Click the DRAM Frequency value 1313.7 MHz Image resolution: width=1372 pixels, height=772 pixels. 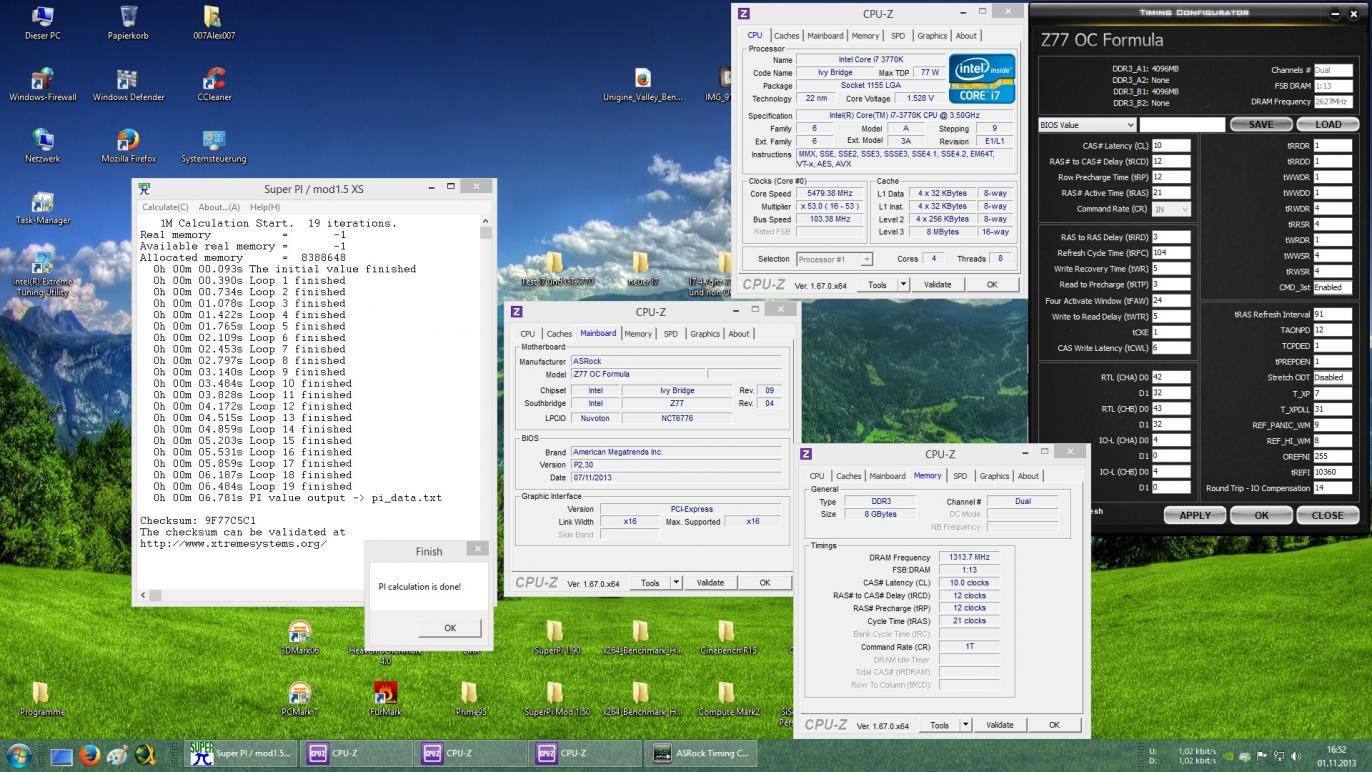click(969, 557)
